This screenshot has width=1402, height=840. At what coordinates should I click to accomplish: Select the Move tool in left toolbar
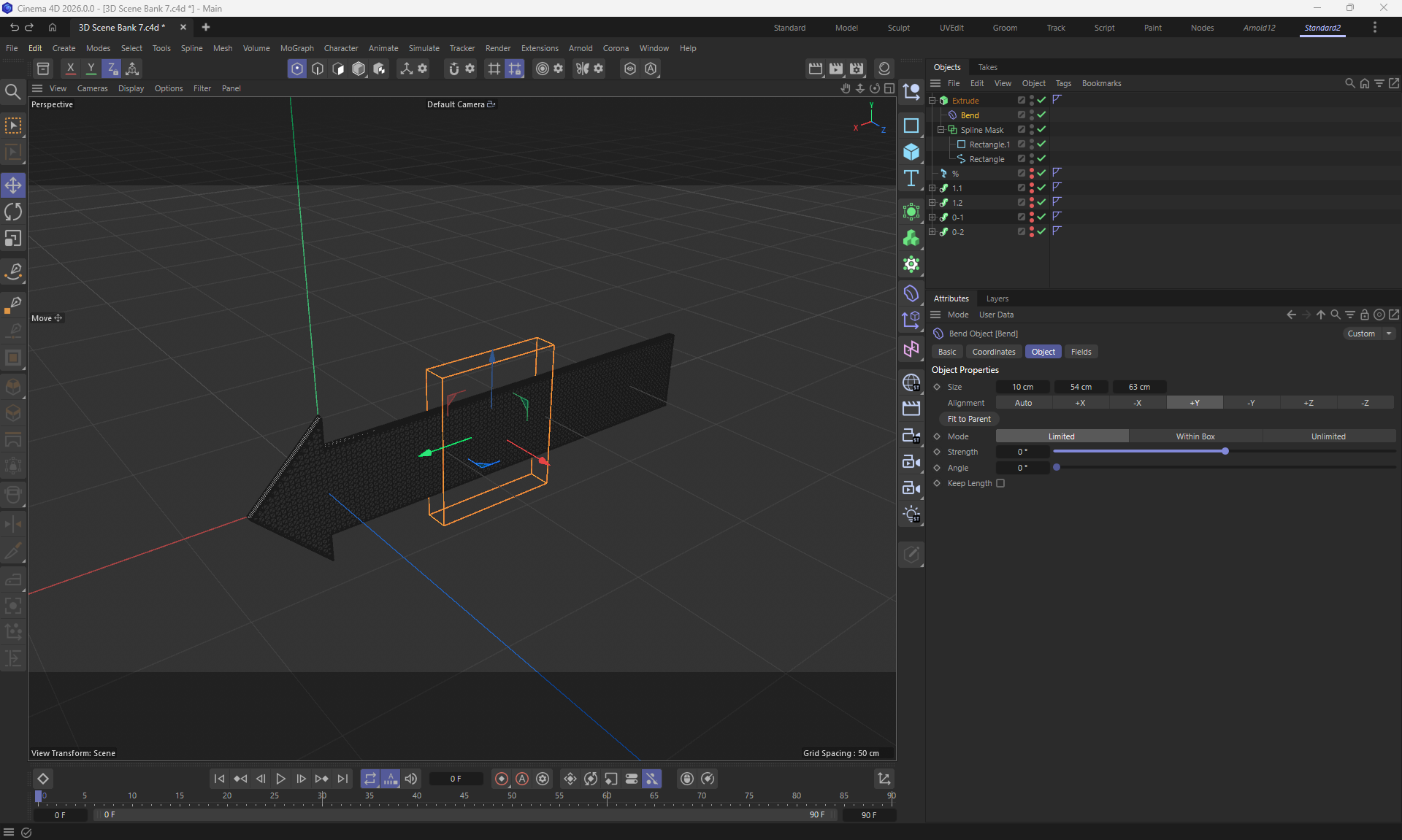[13, 185]
